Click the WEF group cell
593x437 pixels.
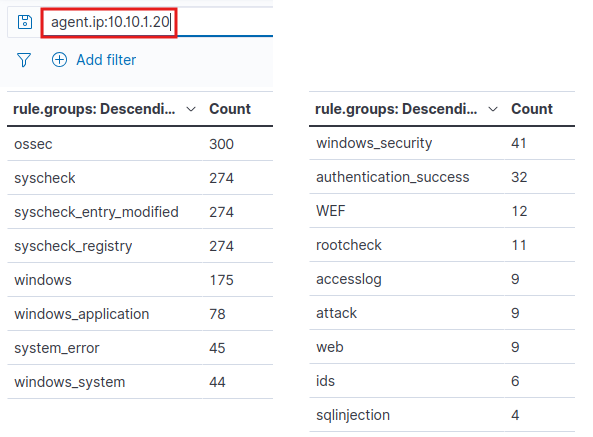(x=331, y=211)
